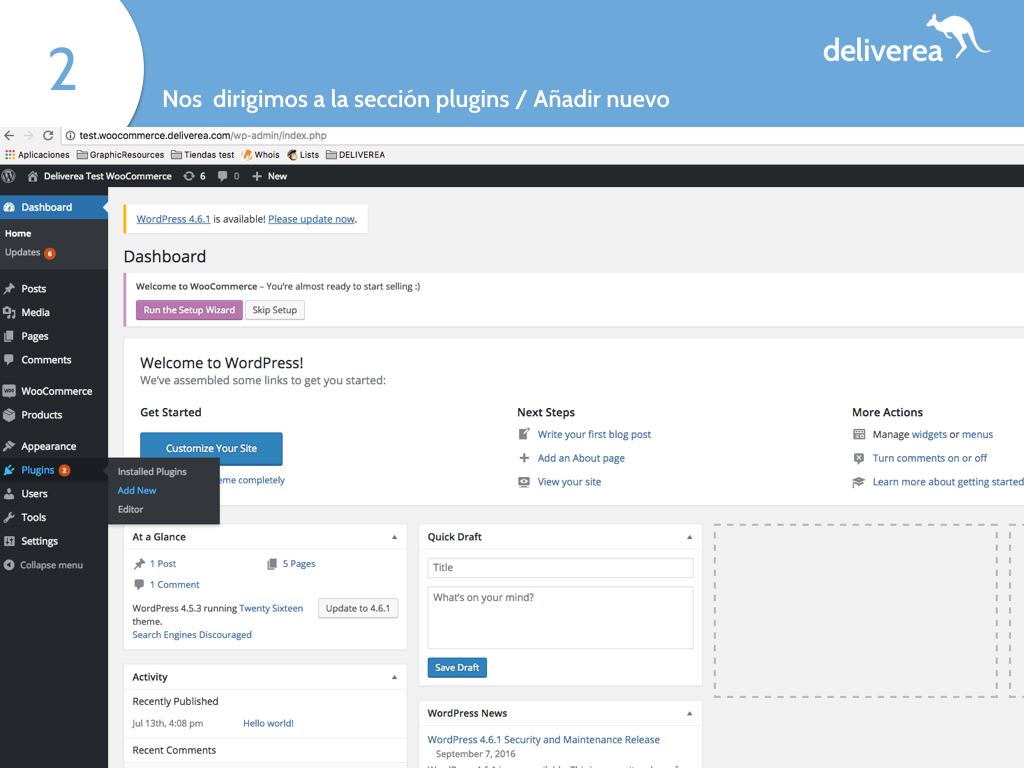Select Editor in the Plugins submenu
1024x768 pixels.
[x=131, y=509]
